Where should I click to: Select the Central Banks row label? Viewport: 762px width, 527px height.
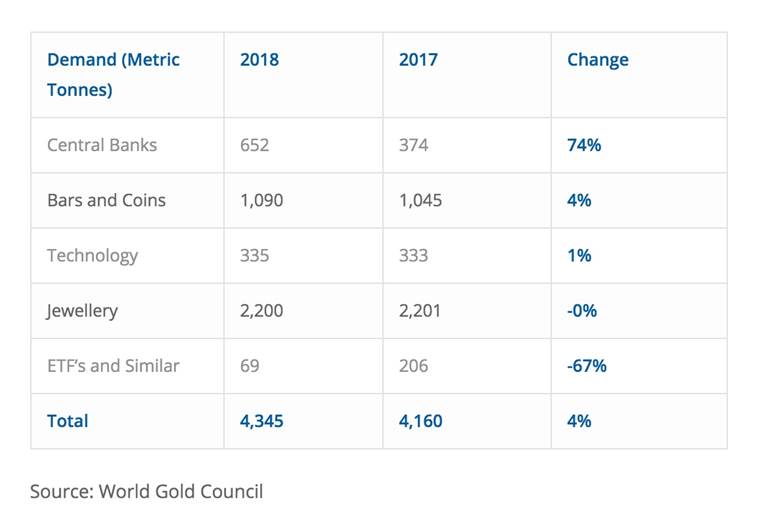tap(102, 145)
